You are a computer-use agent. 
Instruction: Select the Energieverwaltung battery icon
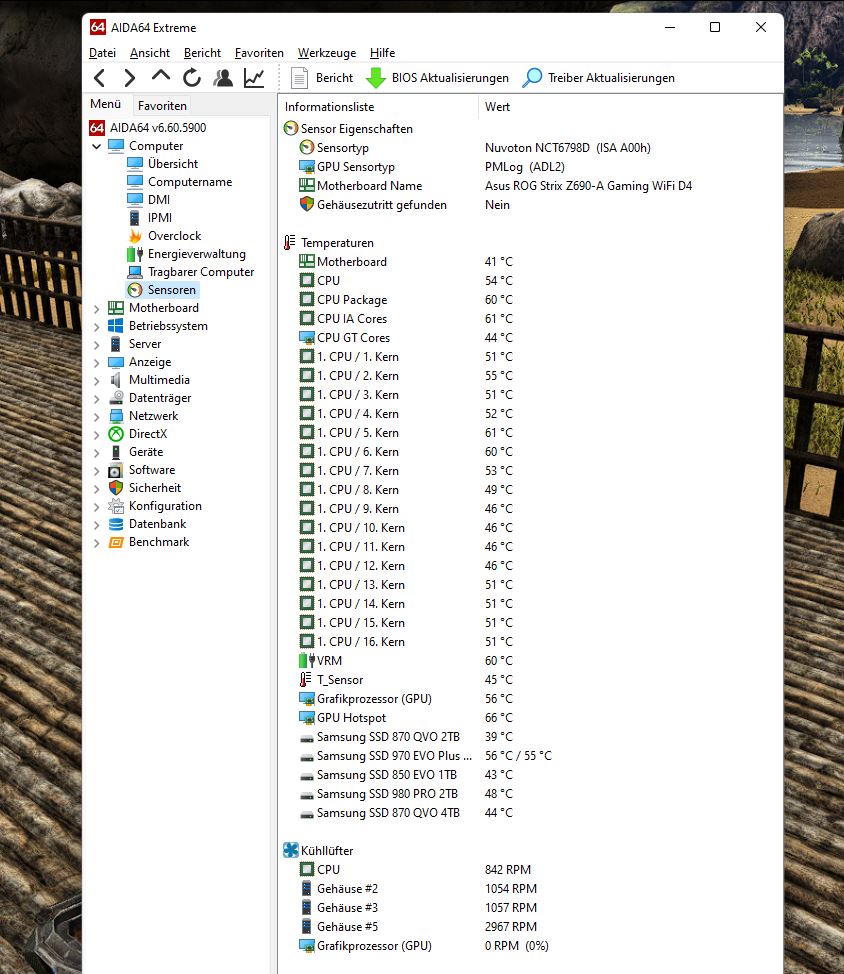coord(135,253)
